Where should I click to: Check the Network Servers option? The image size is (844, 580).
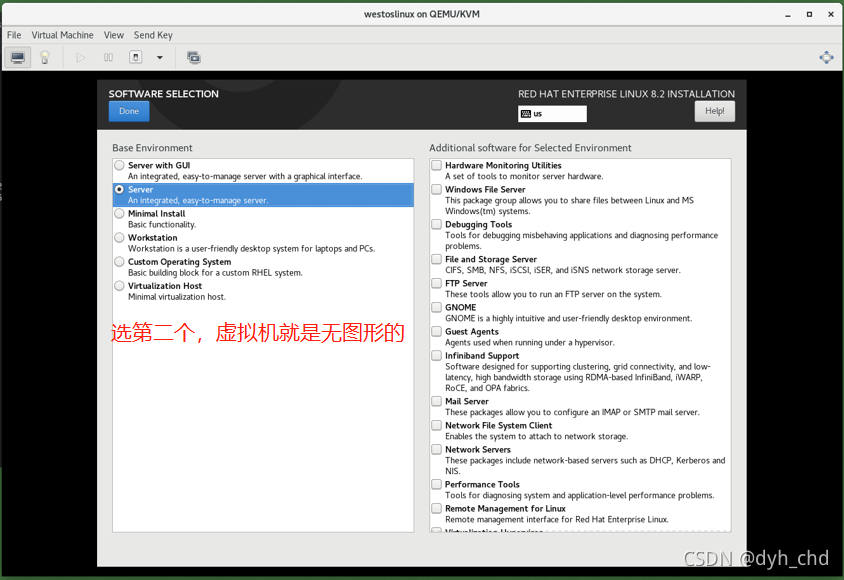(x=437, y=449)
